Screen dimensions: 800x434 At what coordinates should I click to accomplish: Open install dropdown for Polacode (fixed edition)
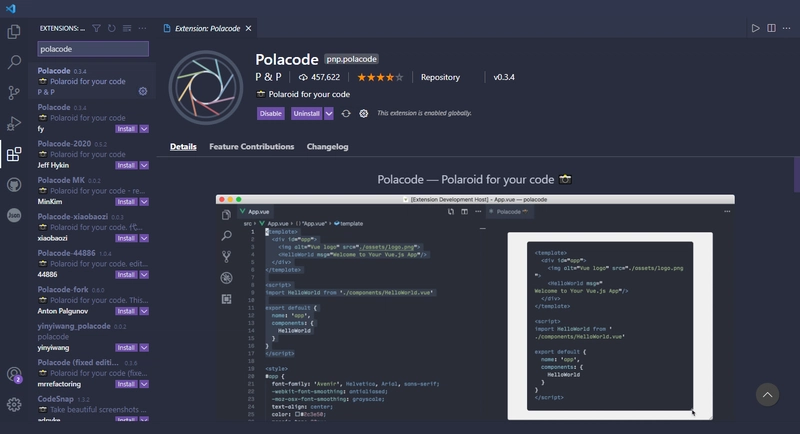[x=144, y=384]
